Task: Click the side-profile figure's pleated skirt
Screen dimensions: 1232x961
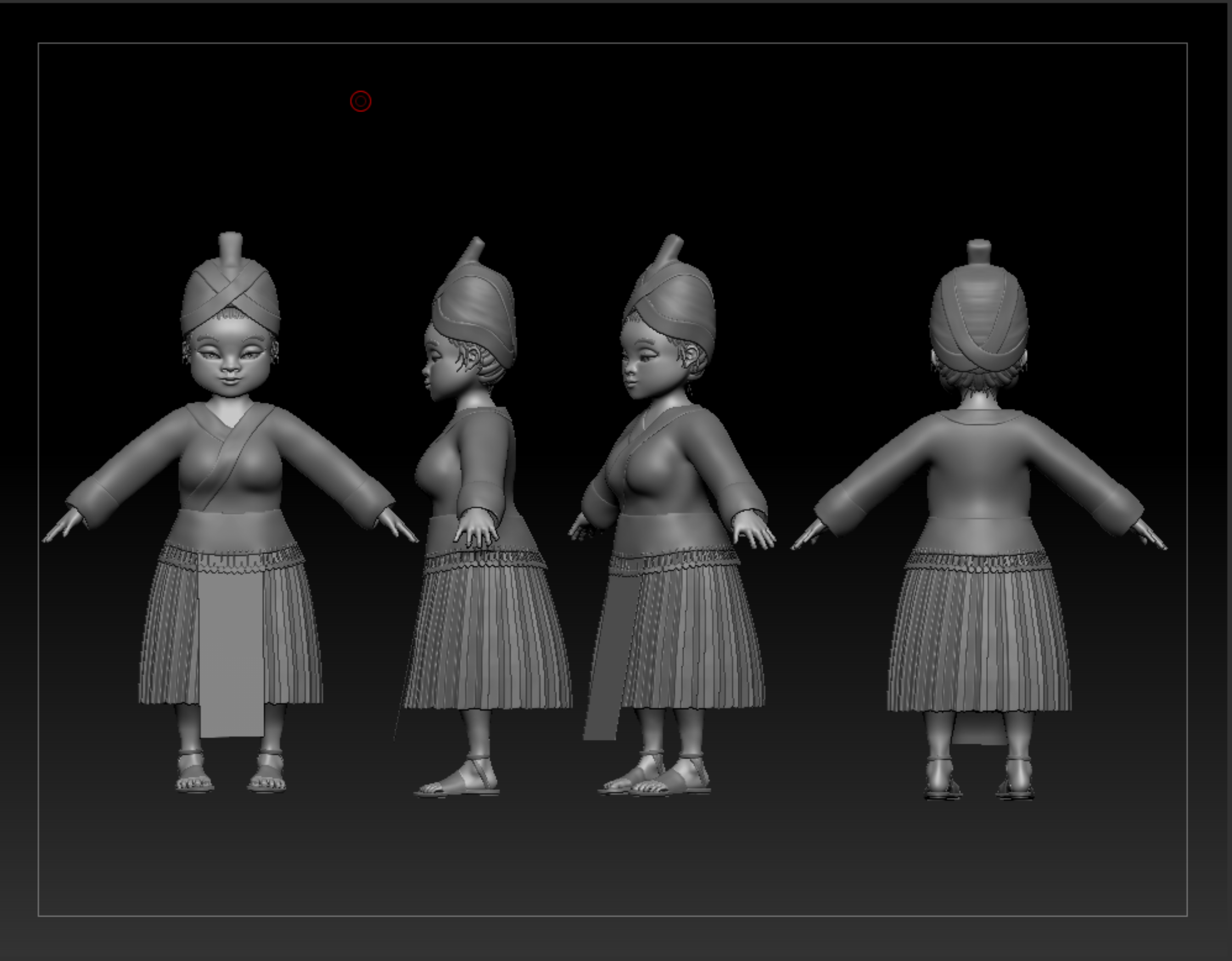Action: tap(488, 637)
